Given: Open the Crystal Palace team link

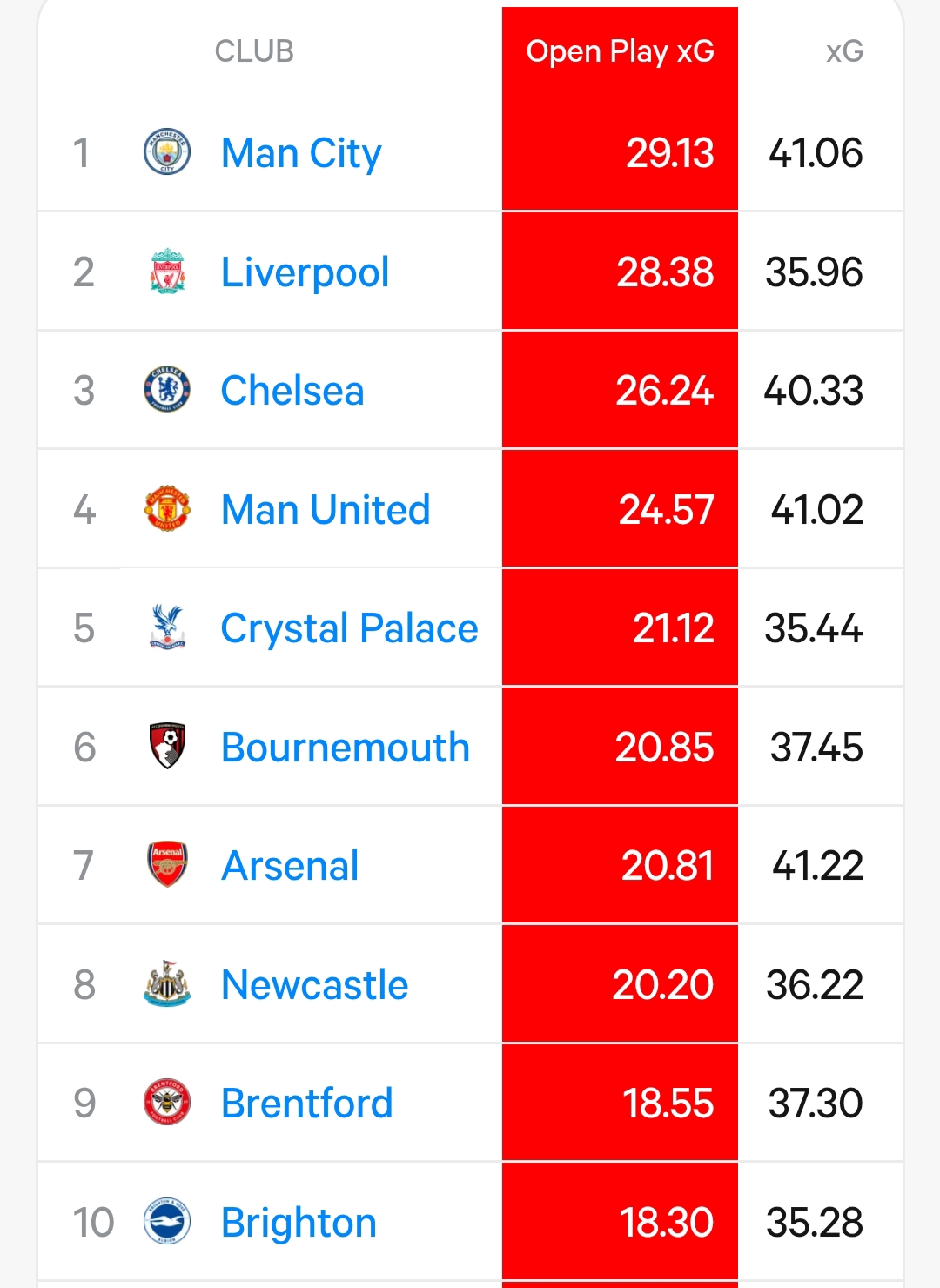Looking at the screenshot, I should point(349,628).
